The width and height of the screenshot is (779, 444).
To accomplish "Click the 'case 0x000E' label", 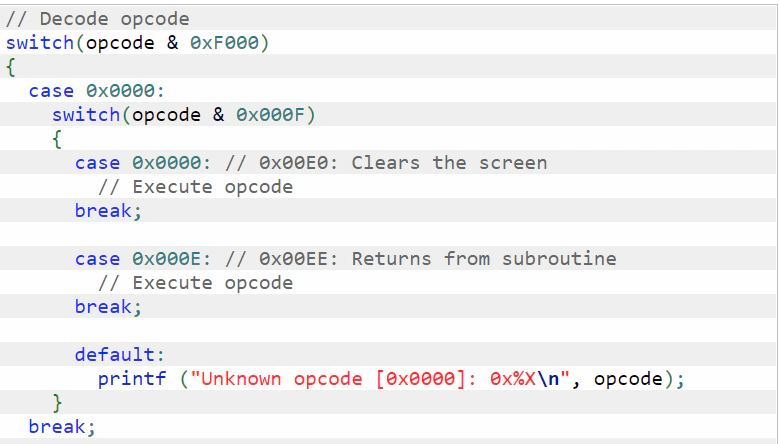I will [143, 259].
